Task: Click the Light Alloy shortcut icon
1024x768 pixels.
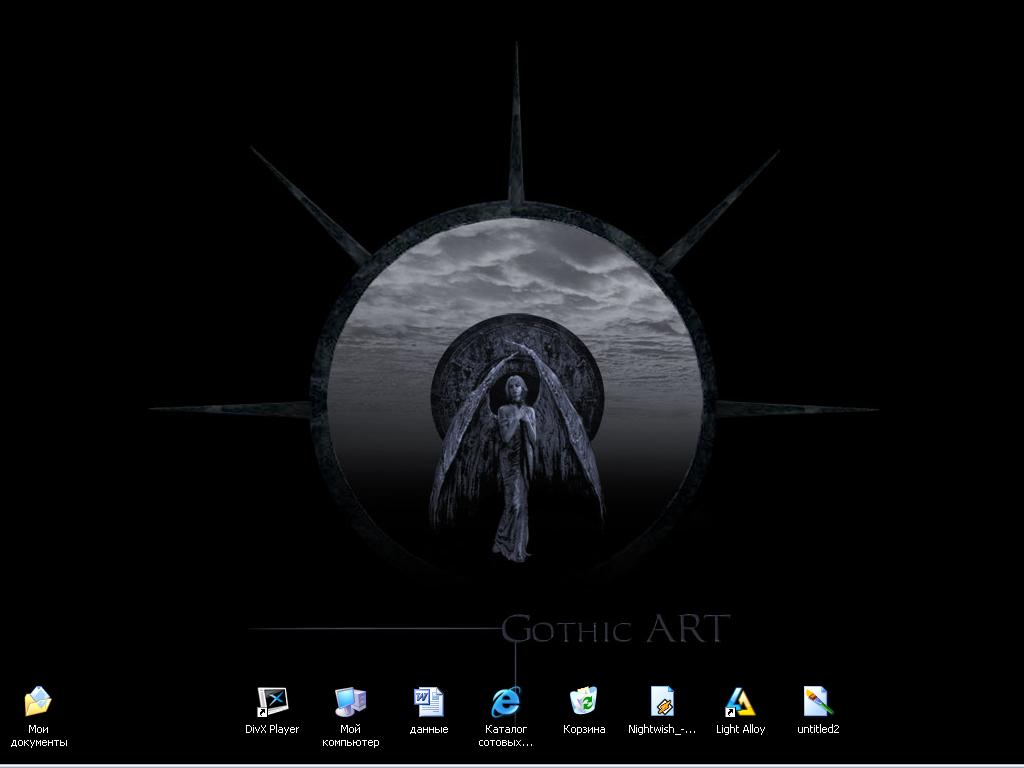Action: click(740, 702)
